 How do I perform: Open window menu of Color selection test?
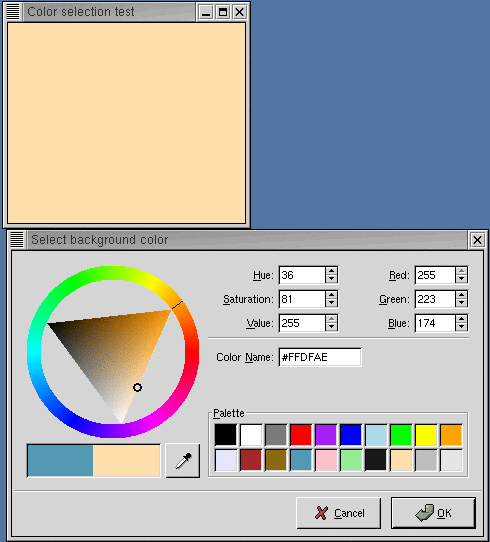pyautogui.click(x=13, y=12)
